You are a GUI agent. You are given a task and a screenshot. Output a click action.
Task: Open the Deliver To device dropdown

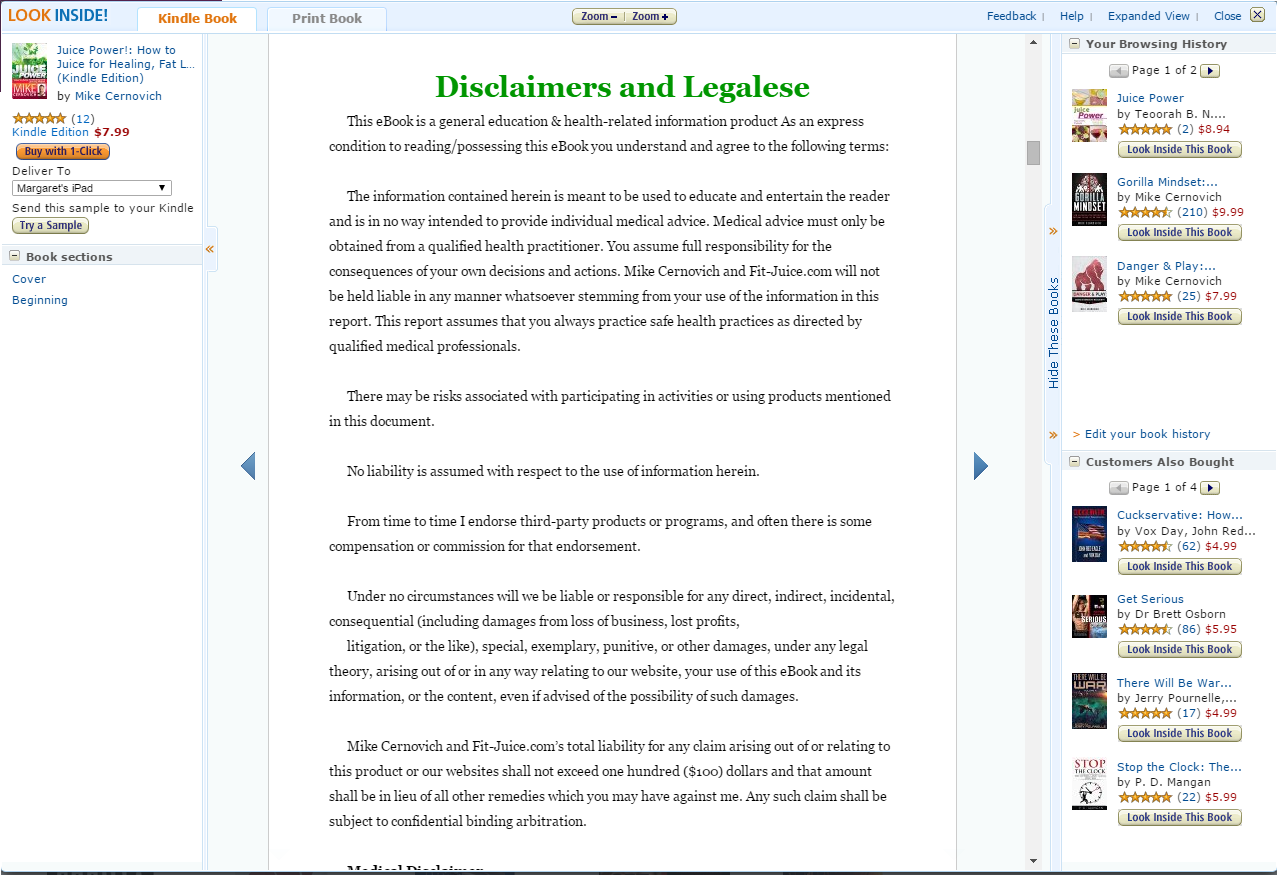tap(92, 188)
